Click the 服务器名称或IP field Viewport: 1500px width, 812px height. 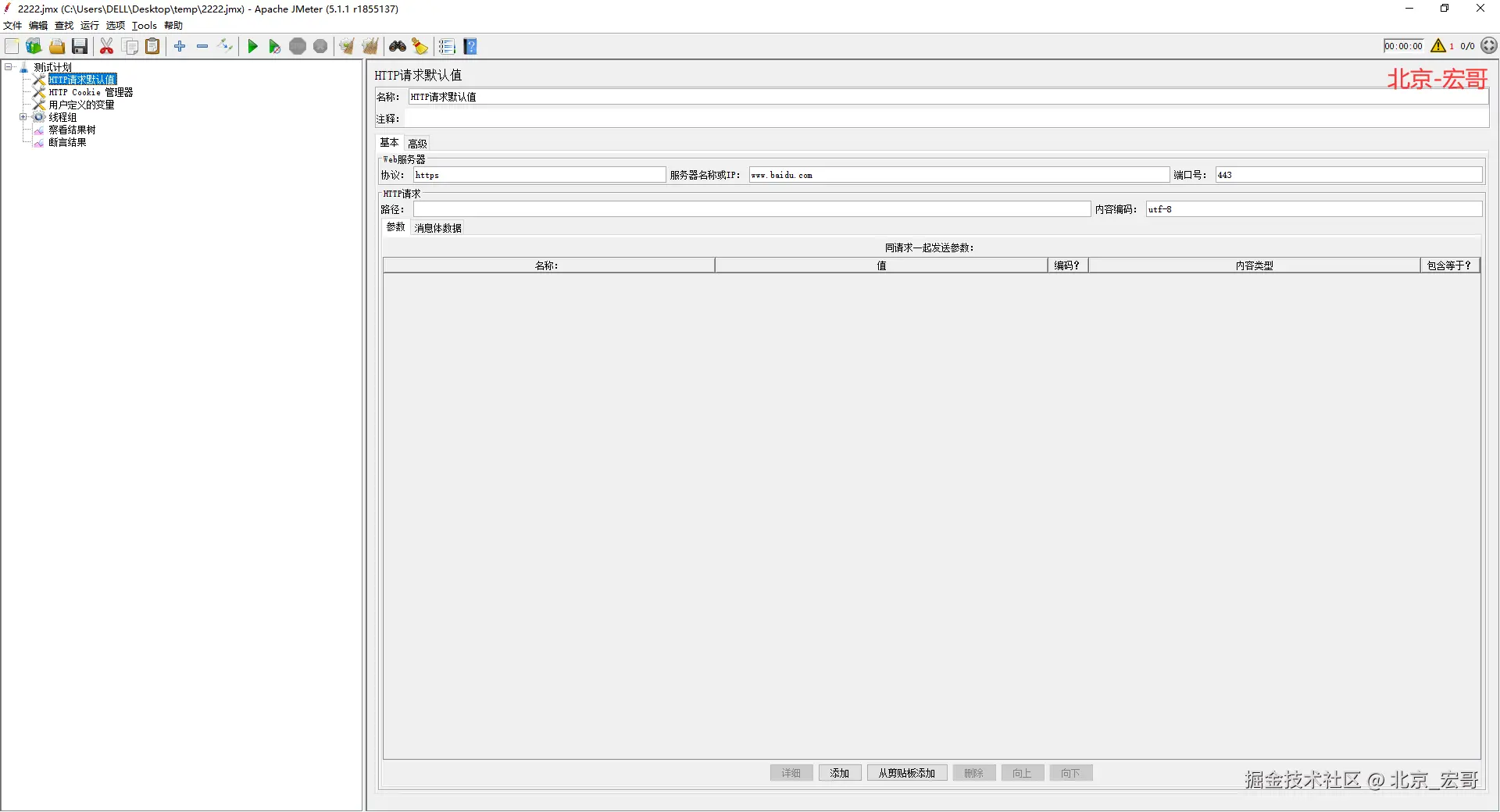point(959,175)
